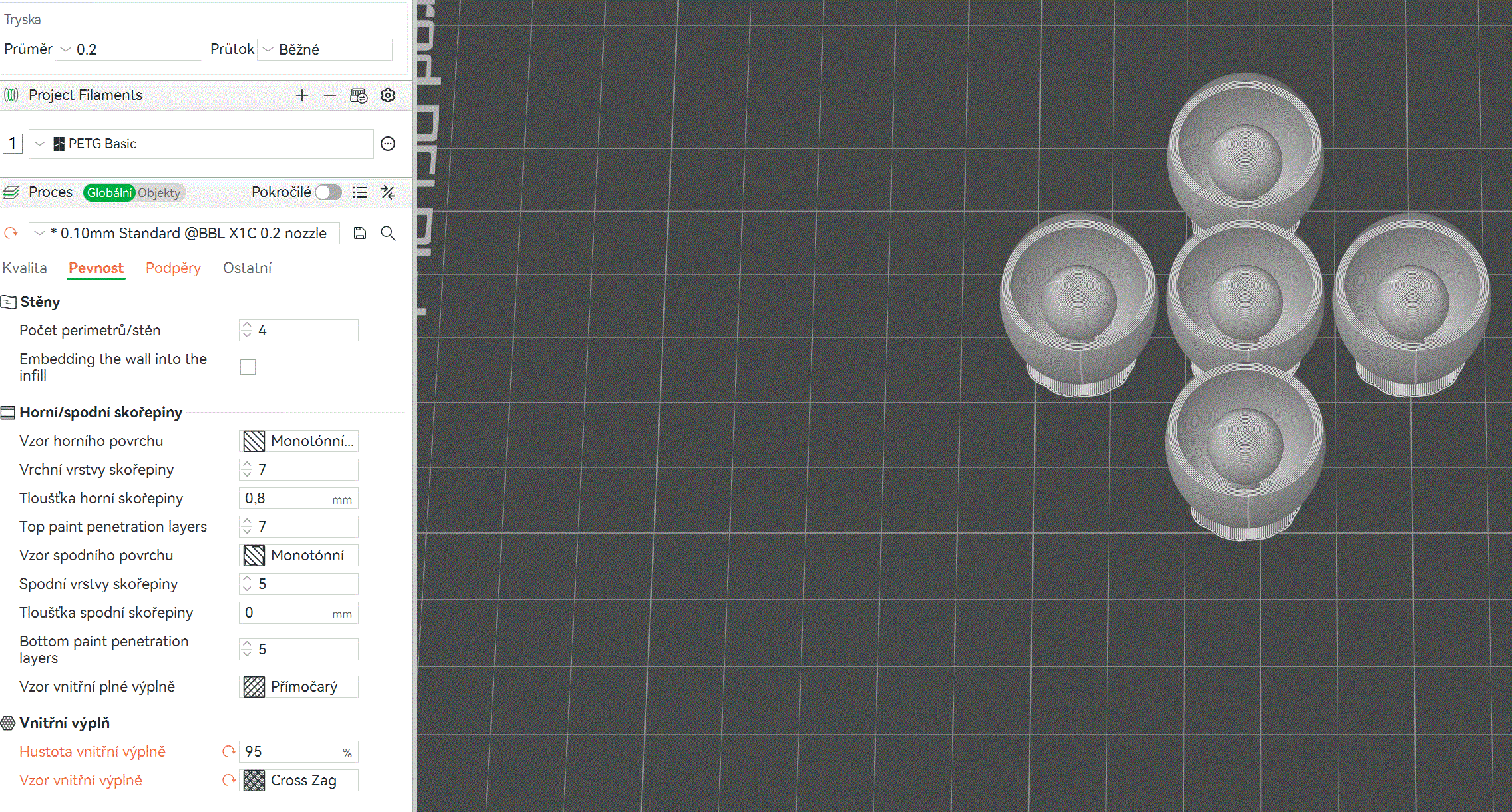Open AMS filament sync icon
Viewport: 1512px width, 812px height.
pos(359,96)
